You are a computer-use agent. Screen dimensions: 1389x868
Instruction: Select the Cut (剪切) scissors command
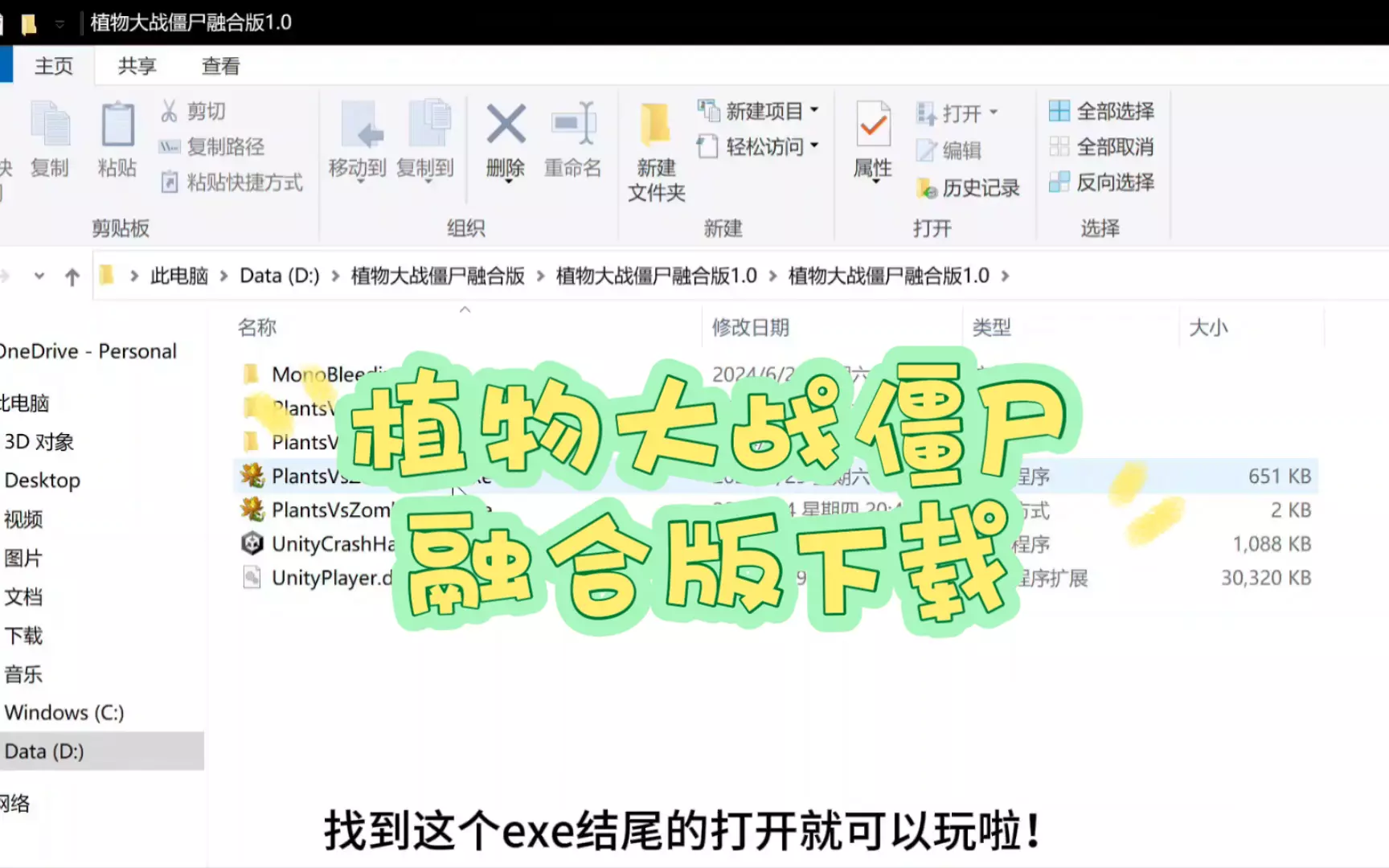[193, 111]
